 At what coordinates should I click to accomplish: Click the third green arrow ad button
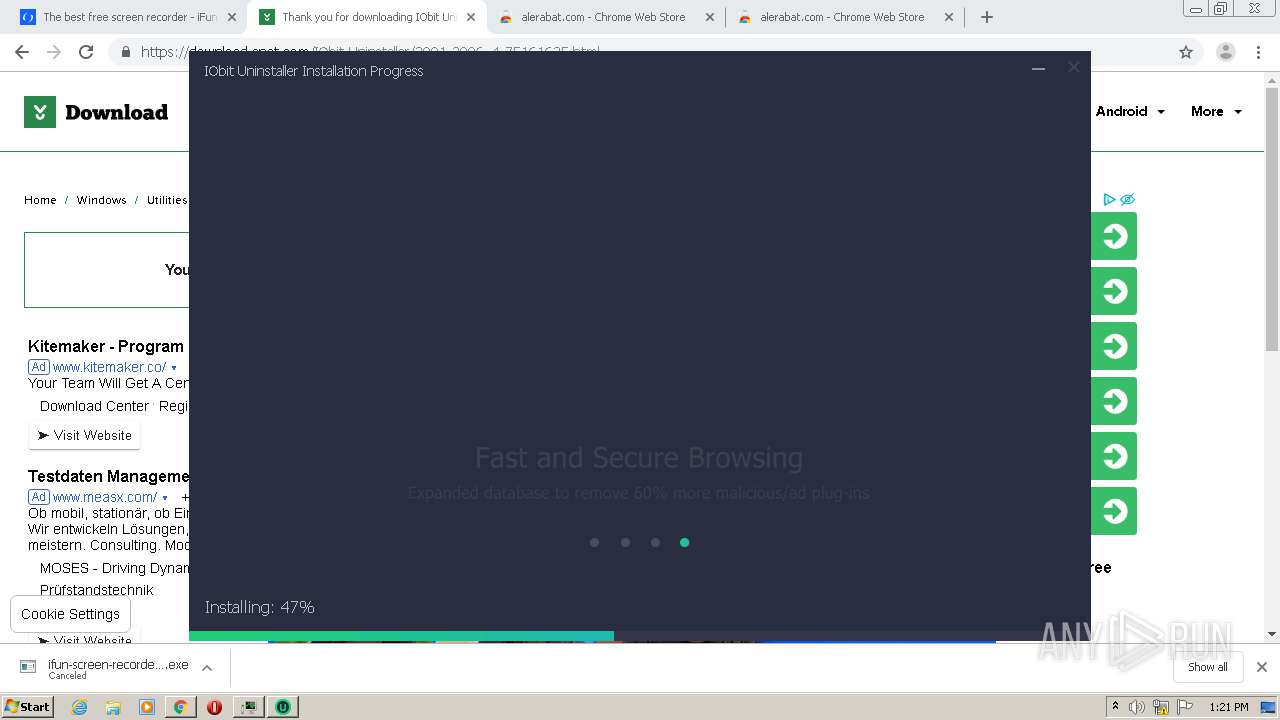tap(1114, 346)
